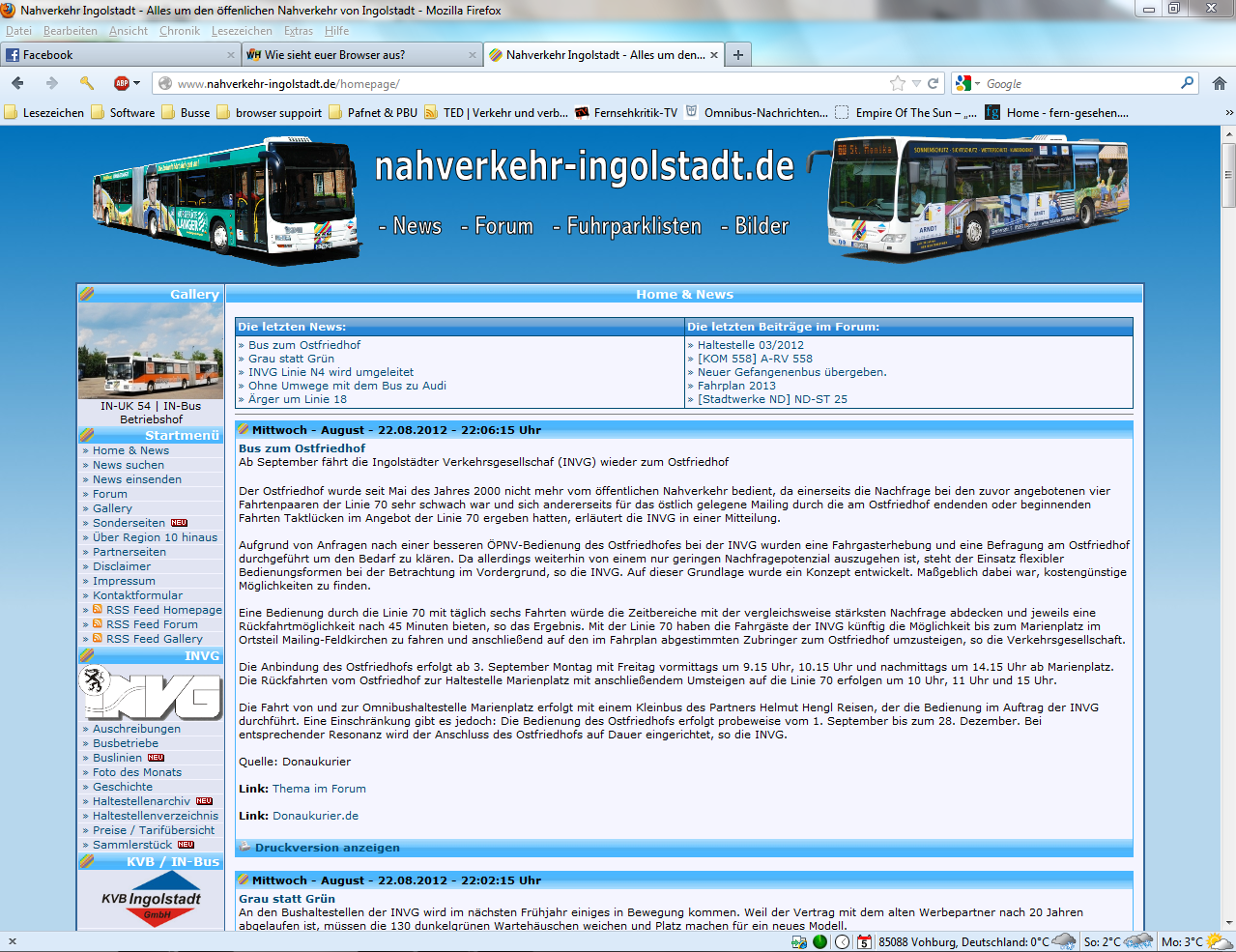The width and height of the screenshot is (1236, 952).
Task: Click the RSS Feed Homepage link
Action: (163, 610)
